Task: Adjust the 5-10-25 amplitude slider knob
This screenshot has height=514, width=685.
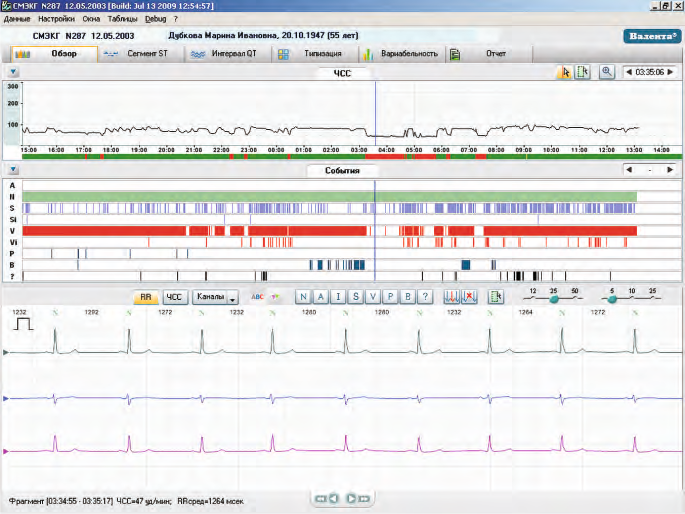Action: coord(612,299)
